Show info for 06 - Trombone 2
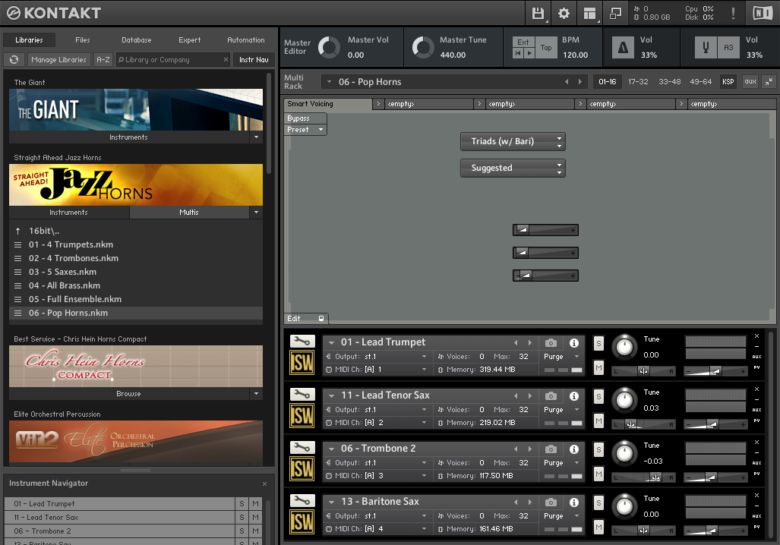 (574, 449)
